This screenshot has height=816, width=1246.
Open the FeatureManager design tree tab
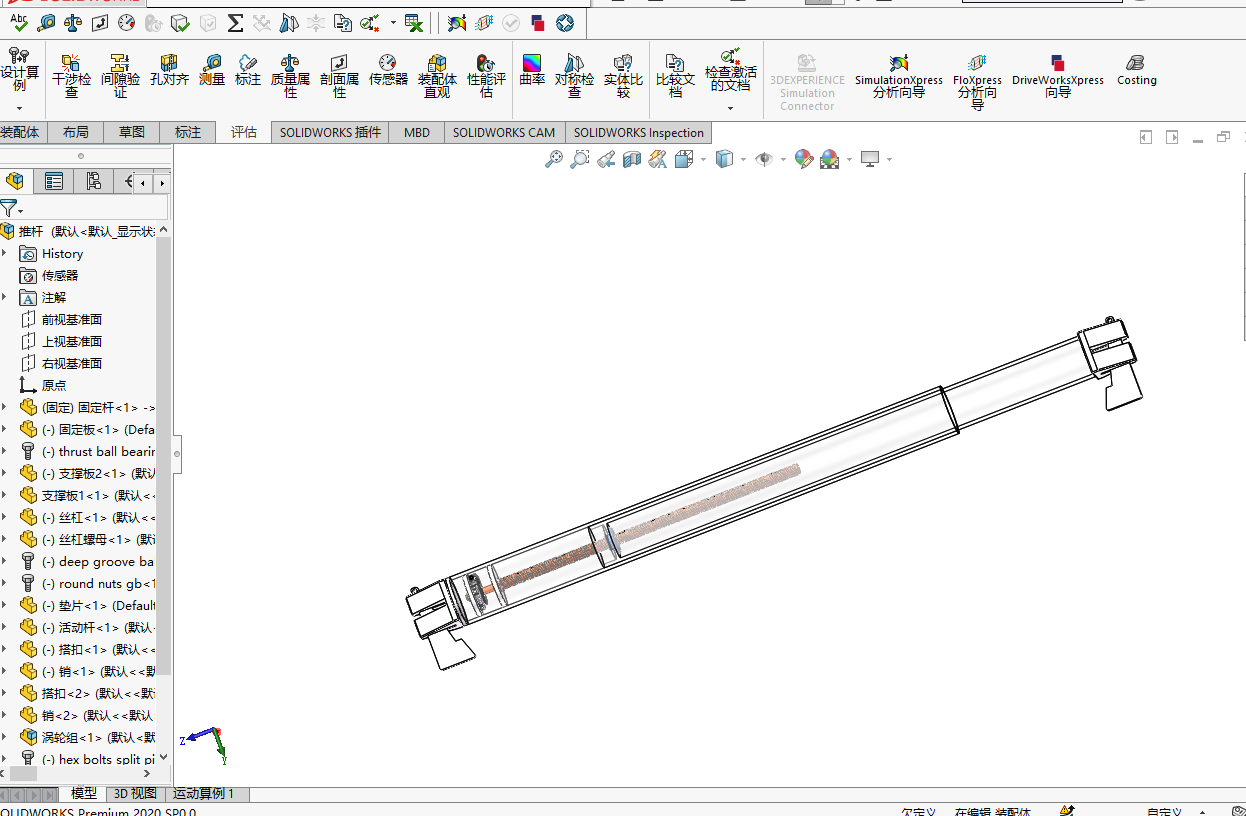point(15,181)
